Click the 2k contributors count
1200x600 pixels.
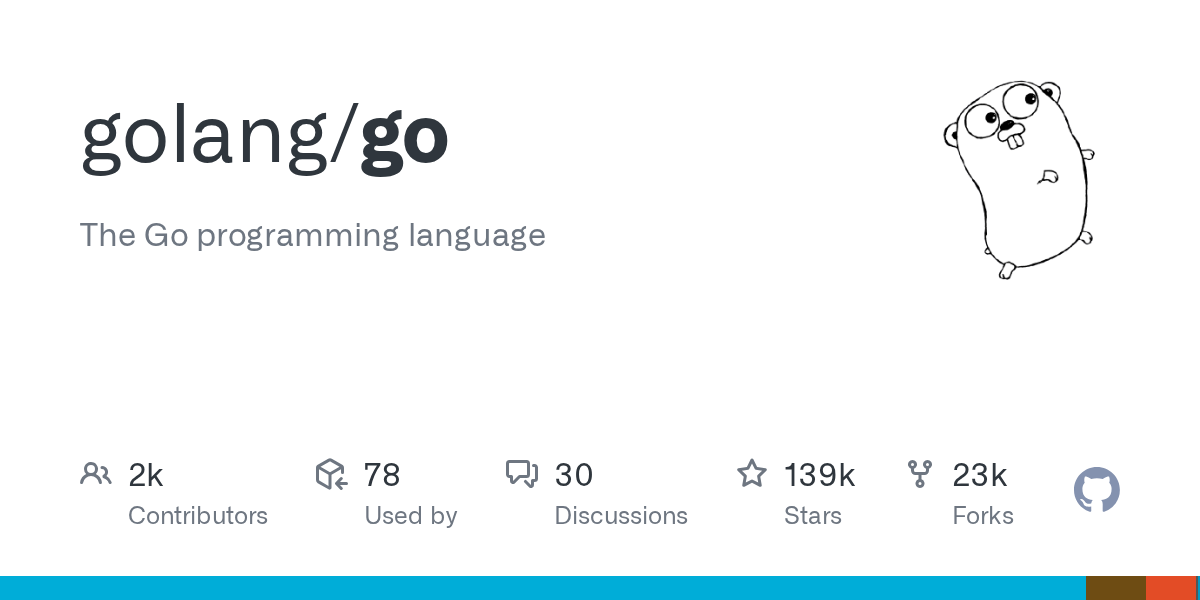[146, 475]
